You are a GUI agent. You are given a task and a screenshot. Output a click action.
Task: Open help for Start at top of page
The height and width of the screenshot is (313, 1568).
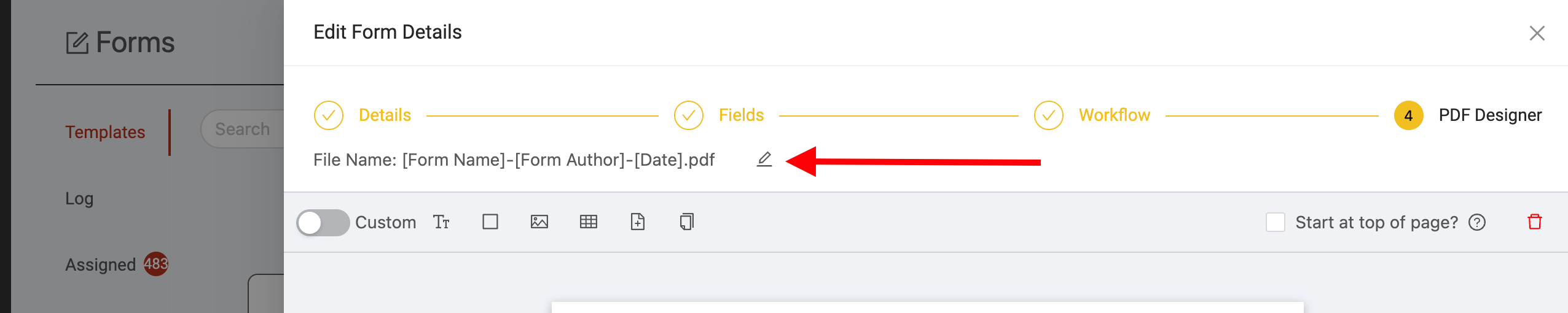tap(1477, 222)
